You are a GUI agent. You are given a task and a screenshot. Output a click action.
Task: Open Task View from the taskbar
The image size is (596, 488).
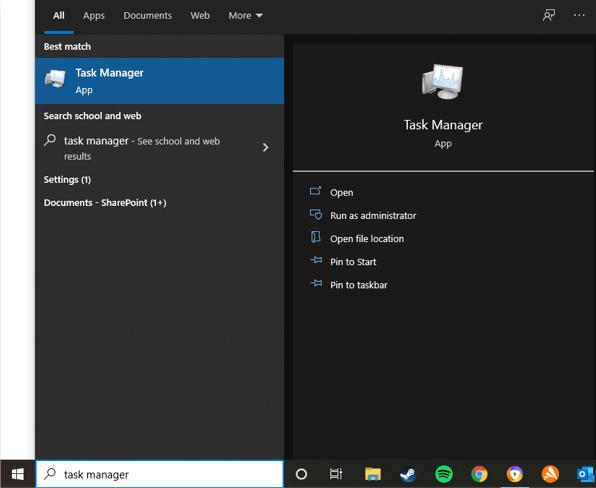click(x=336, y=474)
